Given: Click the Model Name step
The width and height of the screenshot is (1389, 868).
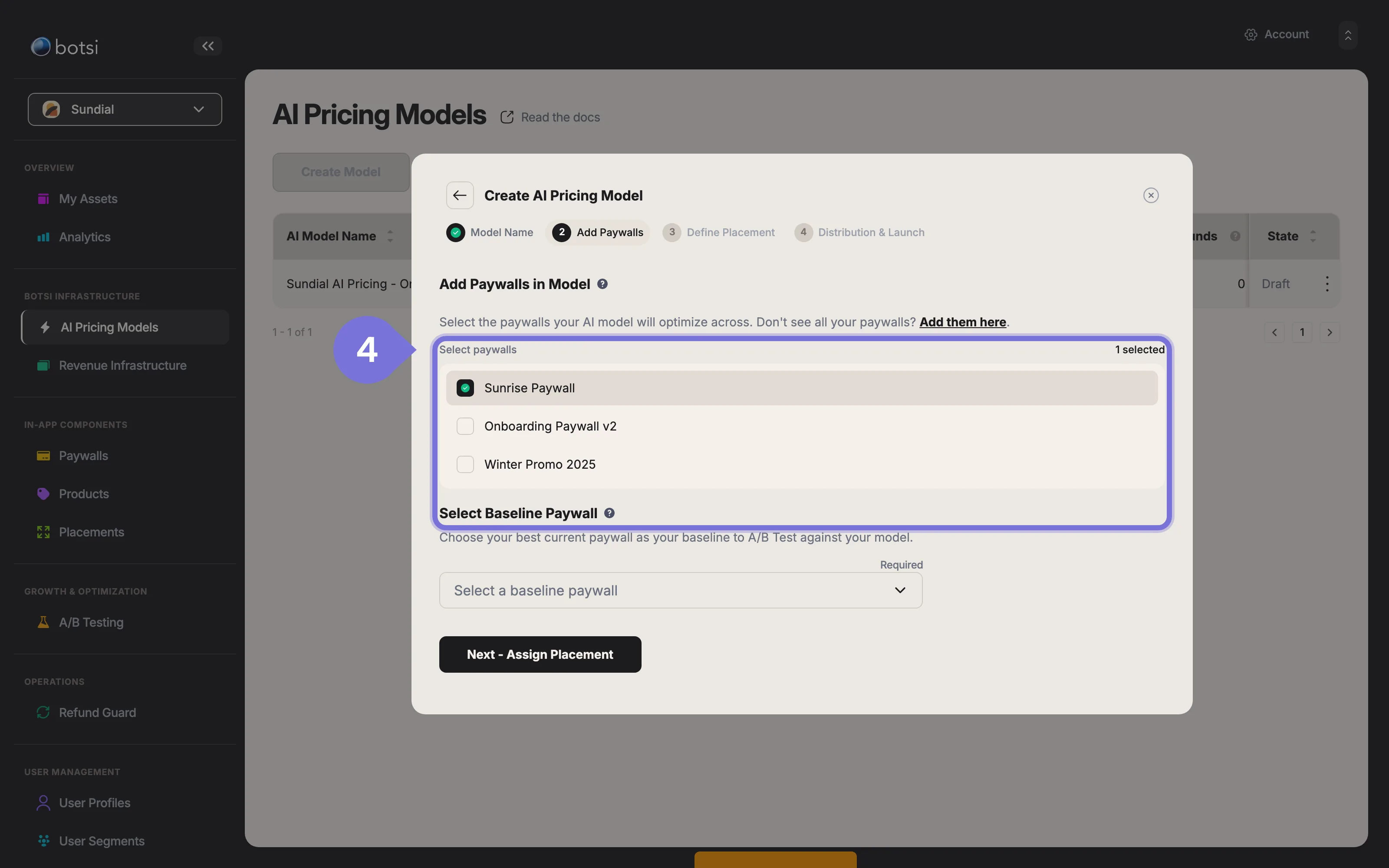Looking at the screenshot, I should 490,233.
